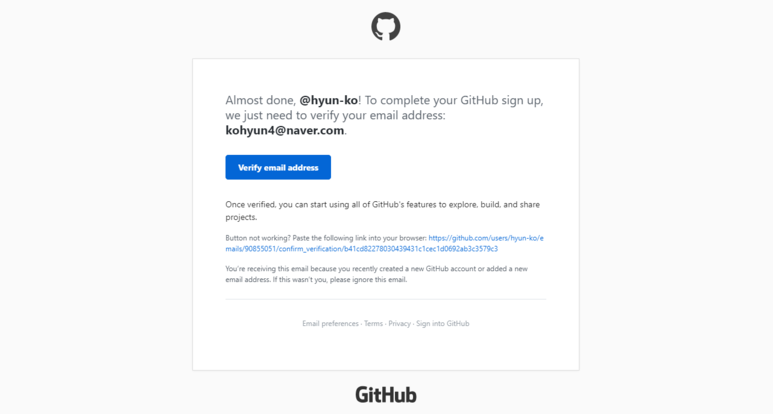Click the horizontal divider above the footer links

(386, 299)
